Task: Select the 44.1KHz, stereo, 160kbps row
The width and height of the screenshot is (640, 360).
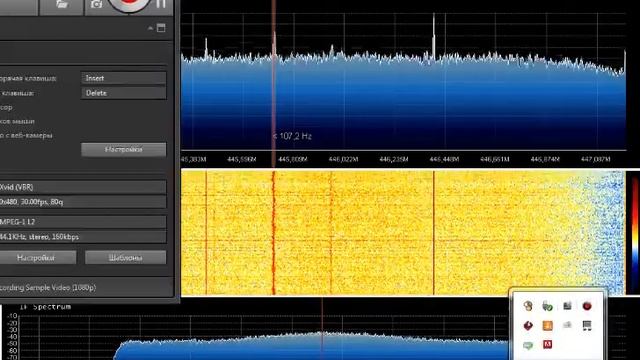Action: pyautogui.click(x=83, y=237)
